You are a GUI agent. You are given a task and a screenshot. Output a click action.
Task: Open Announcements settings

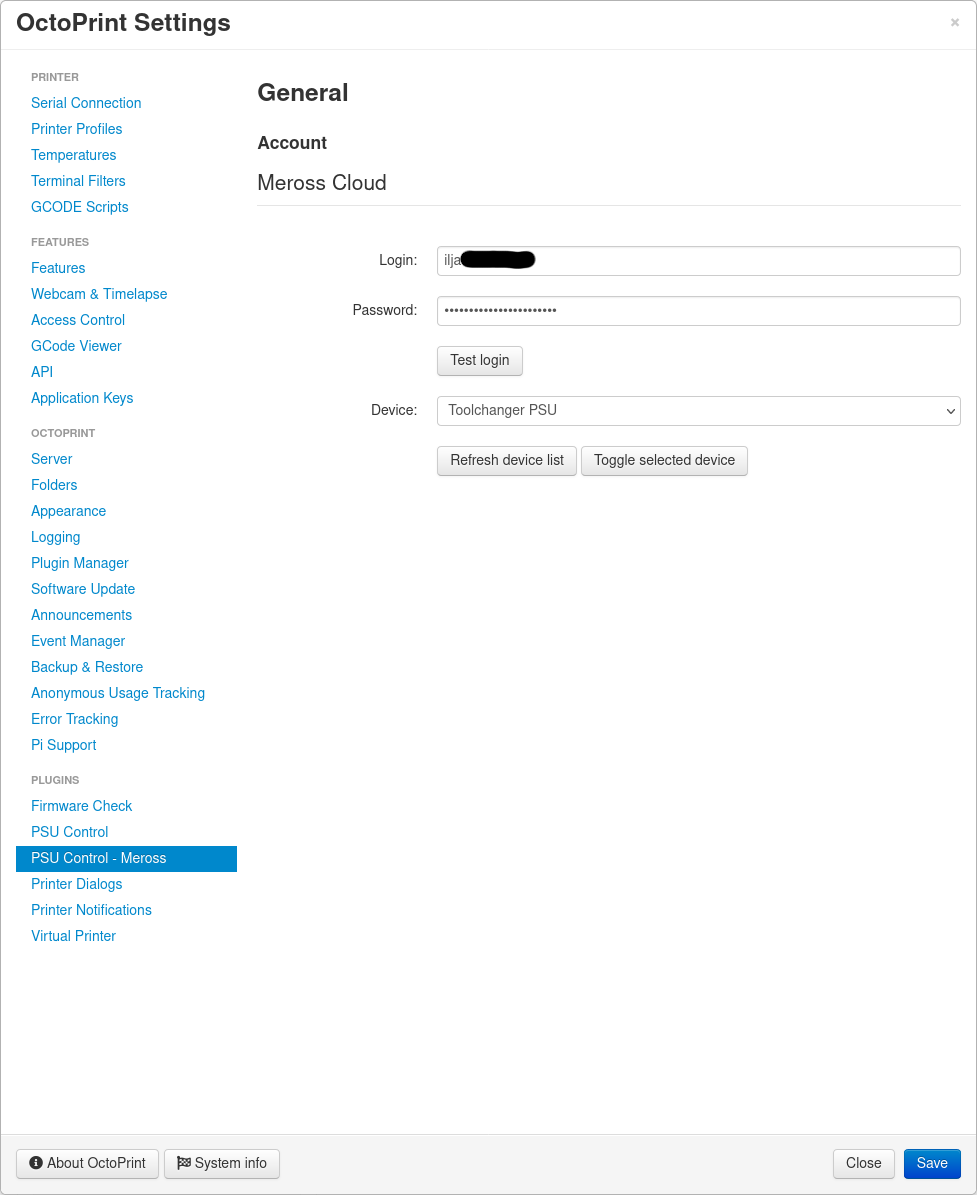click(82, 614)
